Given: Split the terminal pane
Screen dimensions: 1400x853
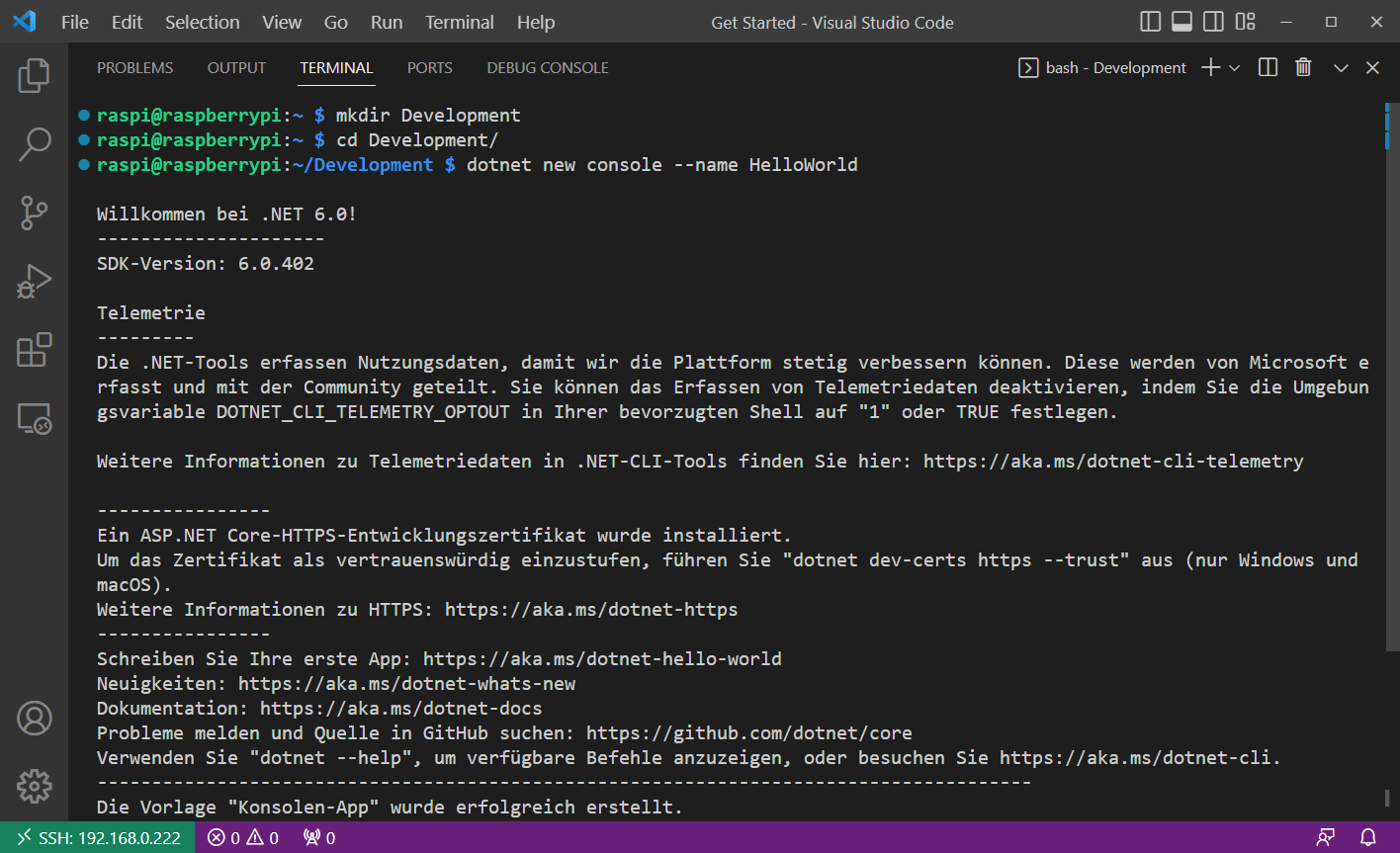Looking at the screenshot, I should point(1268,67).
